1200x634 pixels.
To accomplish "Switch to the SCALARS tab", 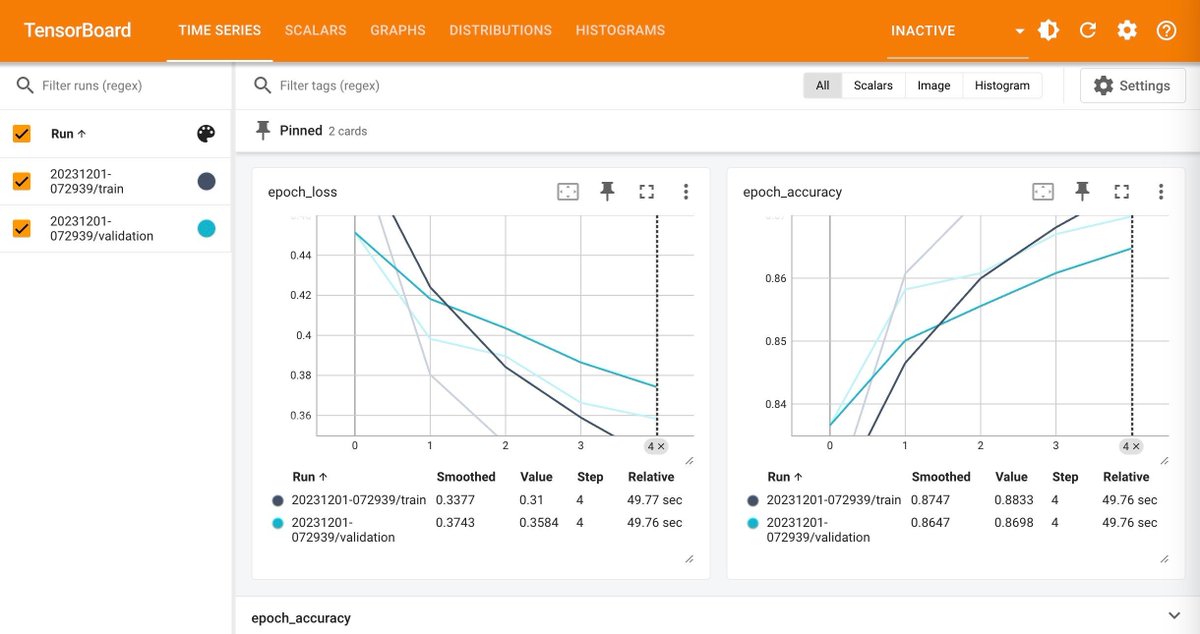I will pos(315,30).
